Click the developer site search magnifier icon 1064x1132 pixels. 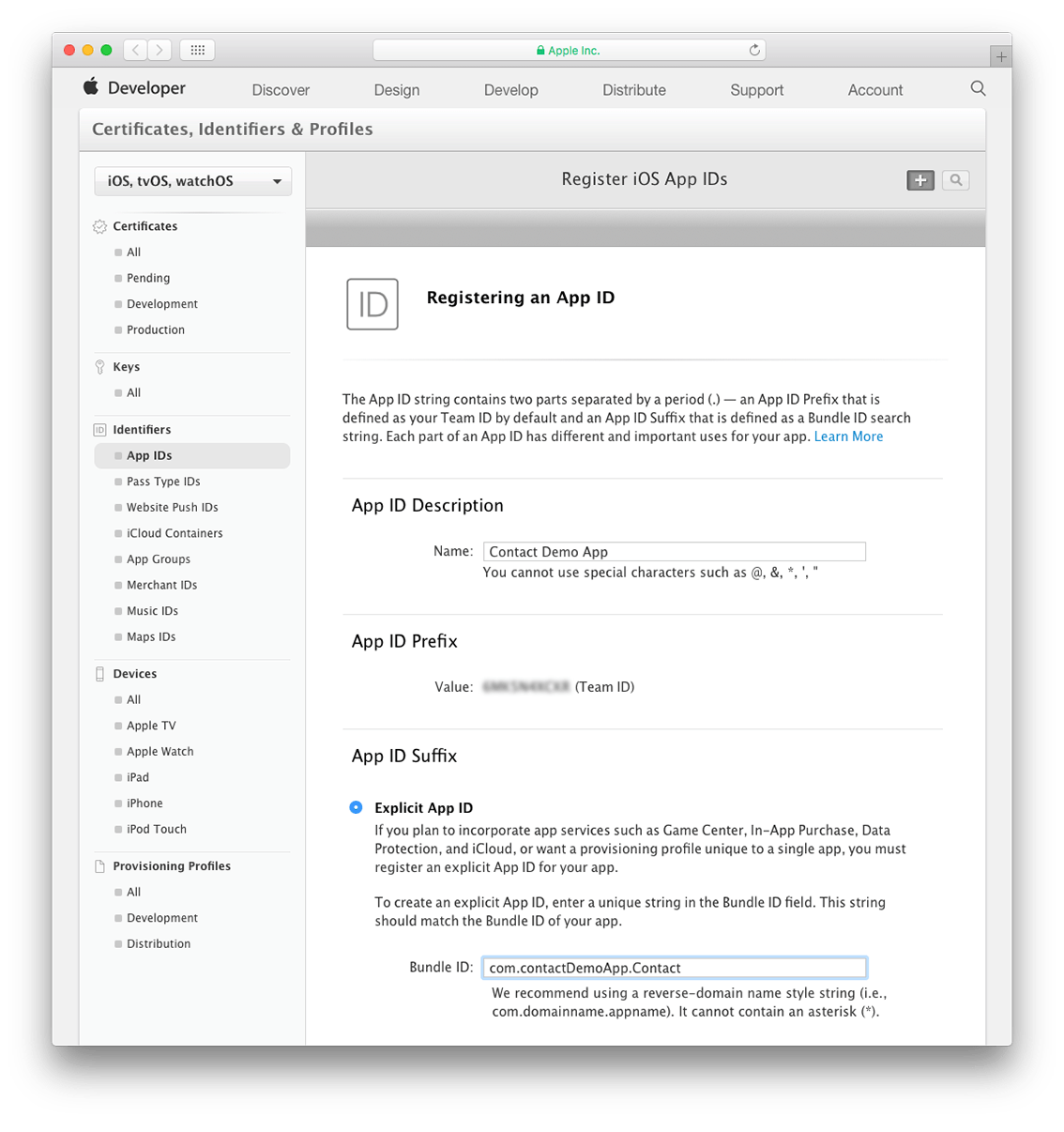tap(979, 87)
